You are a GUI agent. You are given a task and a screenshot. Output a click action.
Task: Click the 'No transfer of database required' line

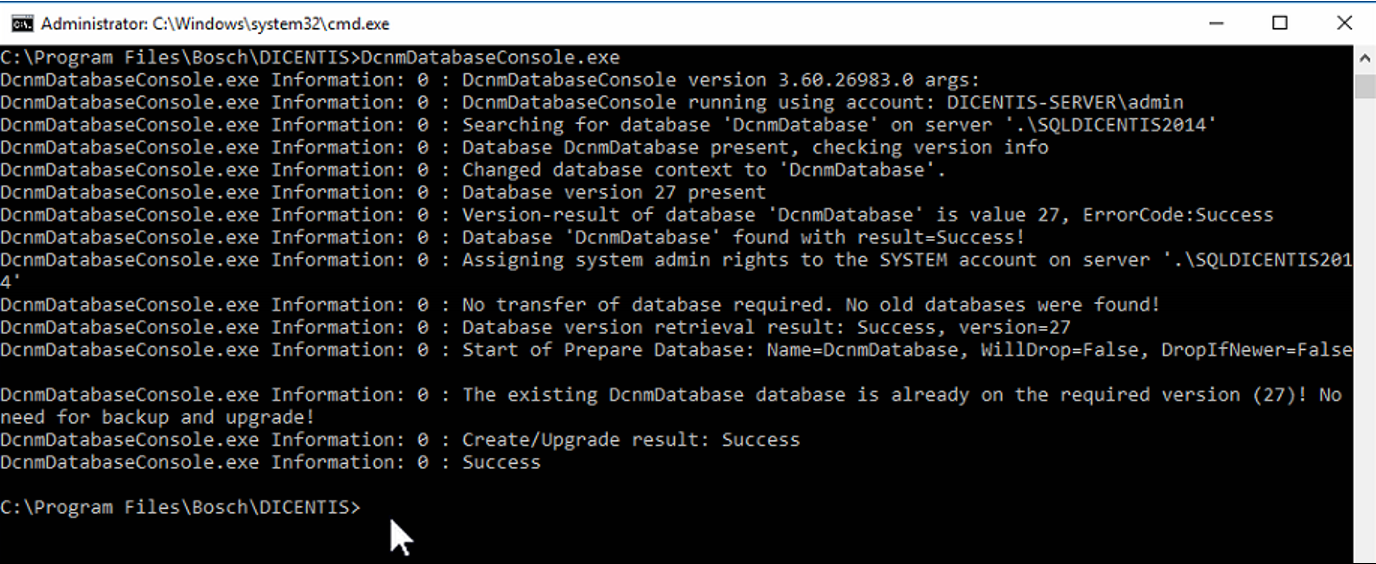pyautogui.click(x=810, y=305)
